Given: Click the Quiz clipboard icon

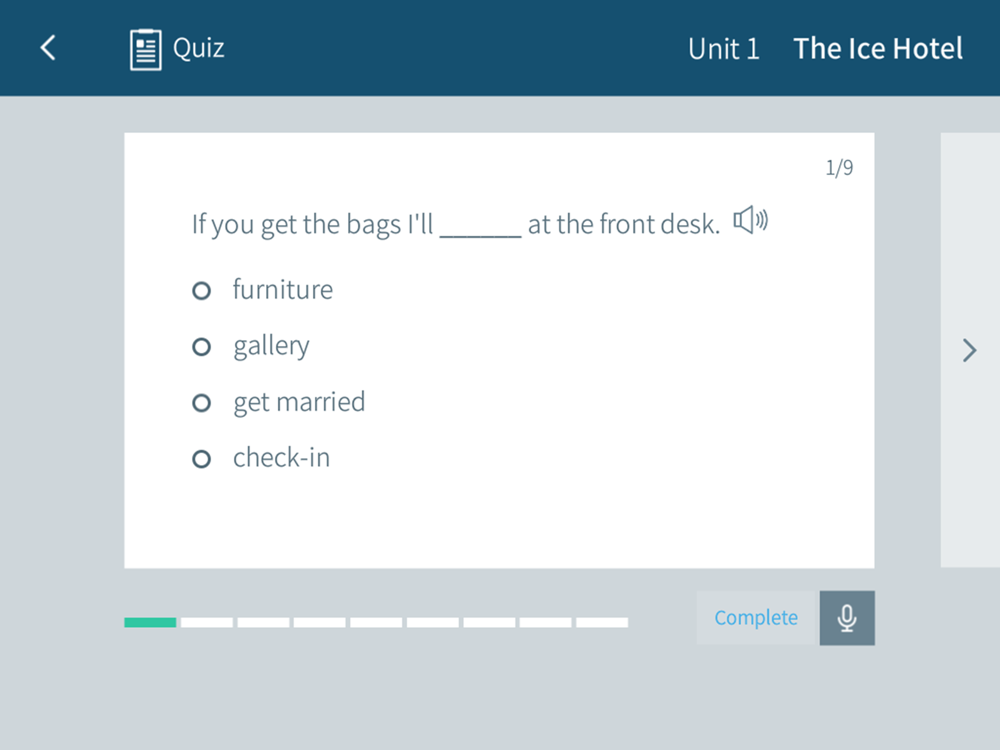Looking at the screenshot, I should click(x=145, y=49).
